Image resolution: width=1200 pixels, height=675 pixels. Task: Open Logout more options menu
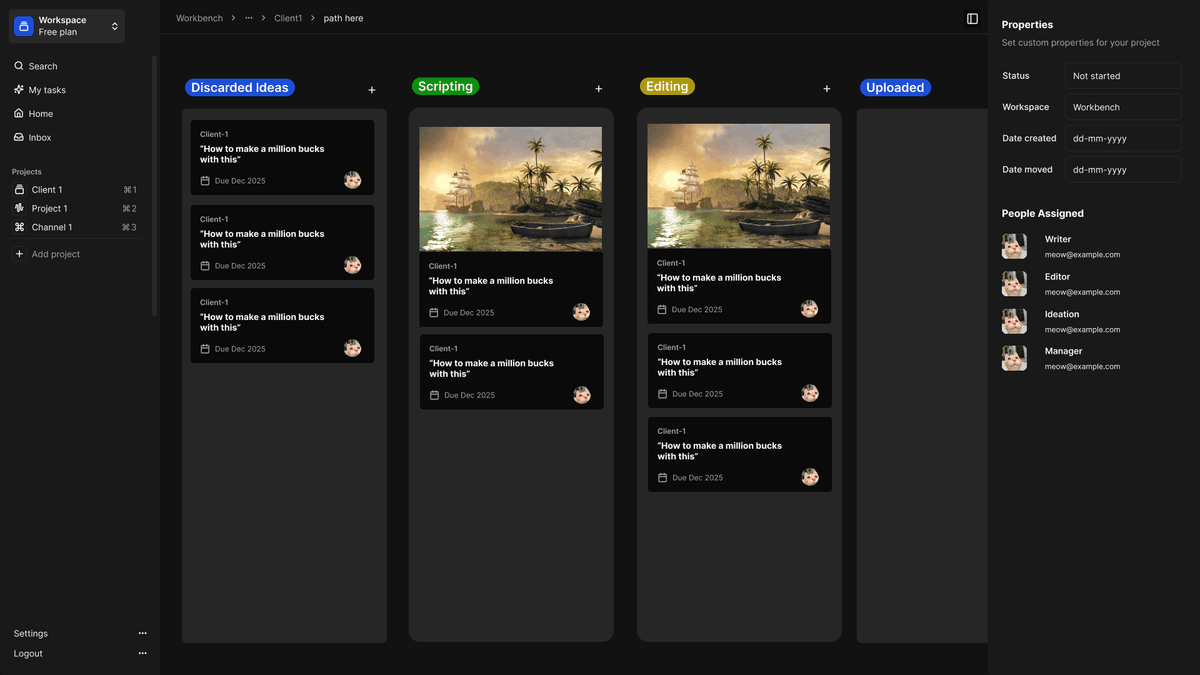pos(142,653)
